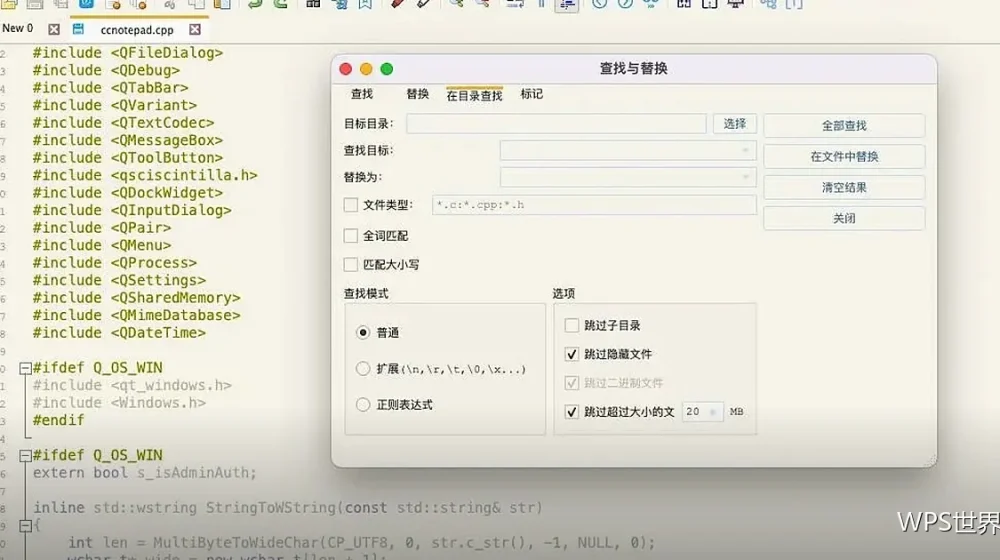
Task: Close the New 0 tab
Action: (54, 29)
